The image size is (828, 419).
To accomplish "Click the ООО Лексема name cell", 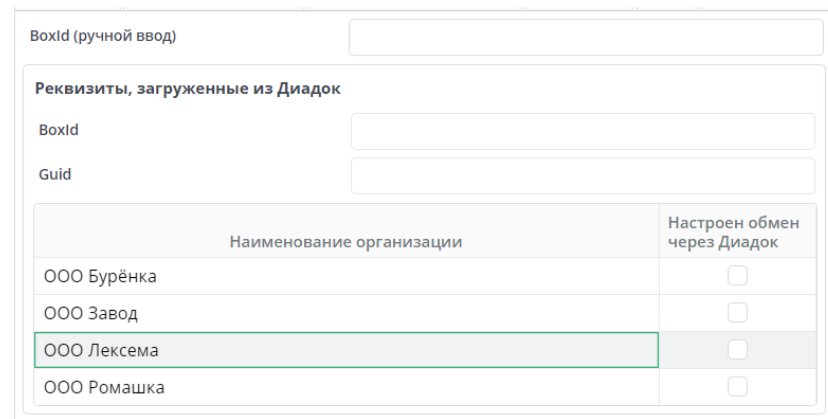I will (x=346, y=350).
